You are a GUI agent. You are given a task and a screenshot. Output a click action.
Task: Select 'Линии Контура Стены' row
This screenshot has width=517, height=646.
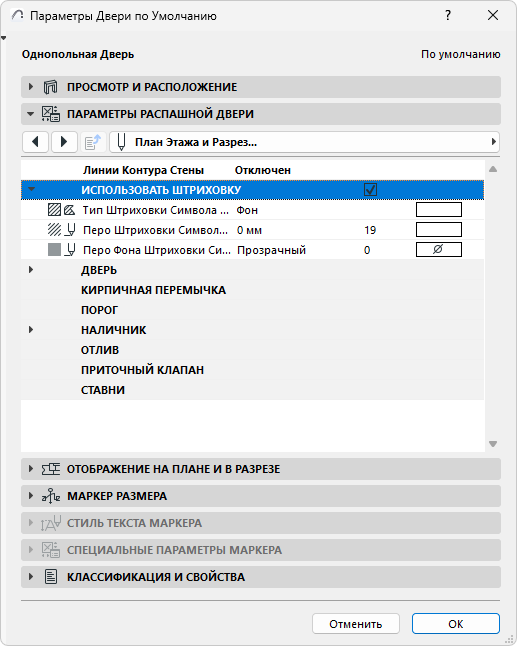pos(252,170)
